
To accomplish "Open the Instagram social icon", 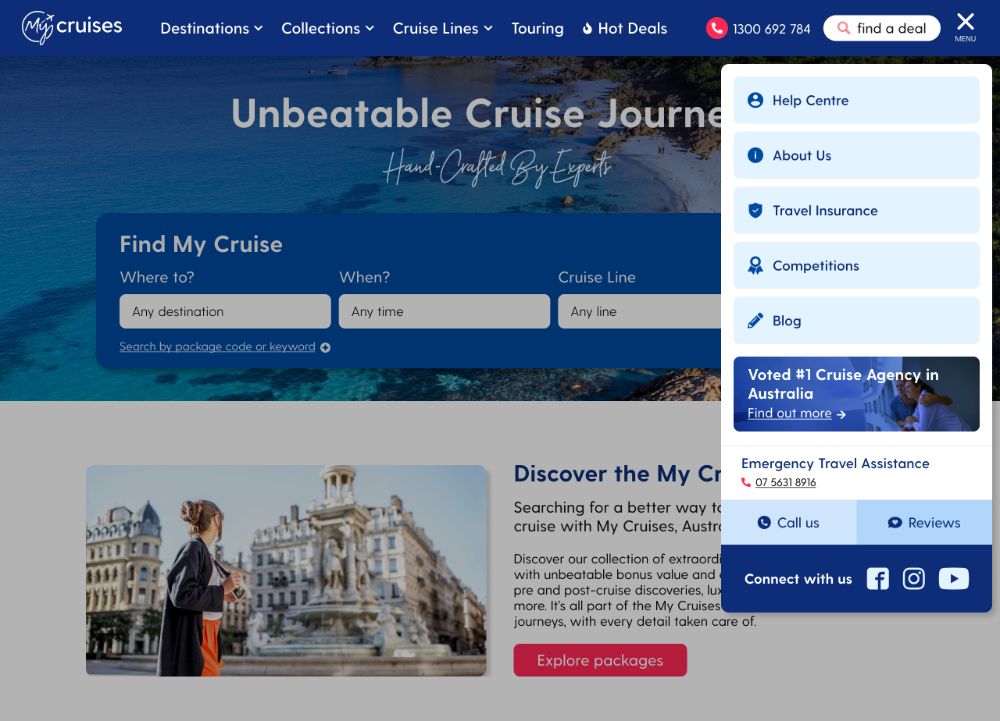I will (913, 579).
